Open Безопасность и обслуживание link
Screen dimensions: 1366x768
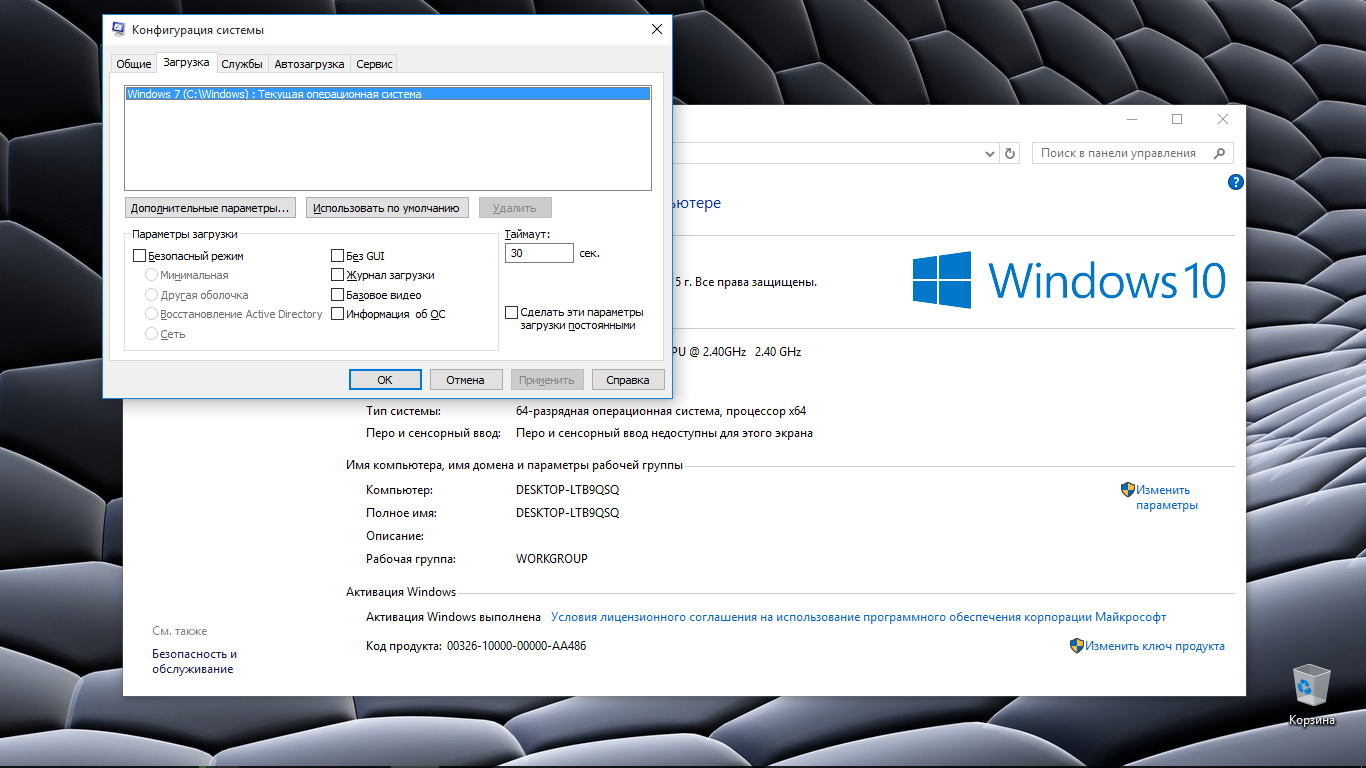195,661
